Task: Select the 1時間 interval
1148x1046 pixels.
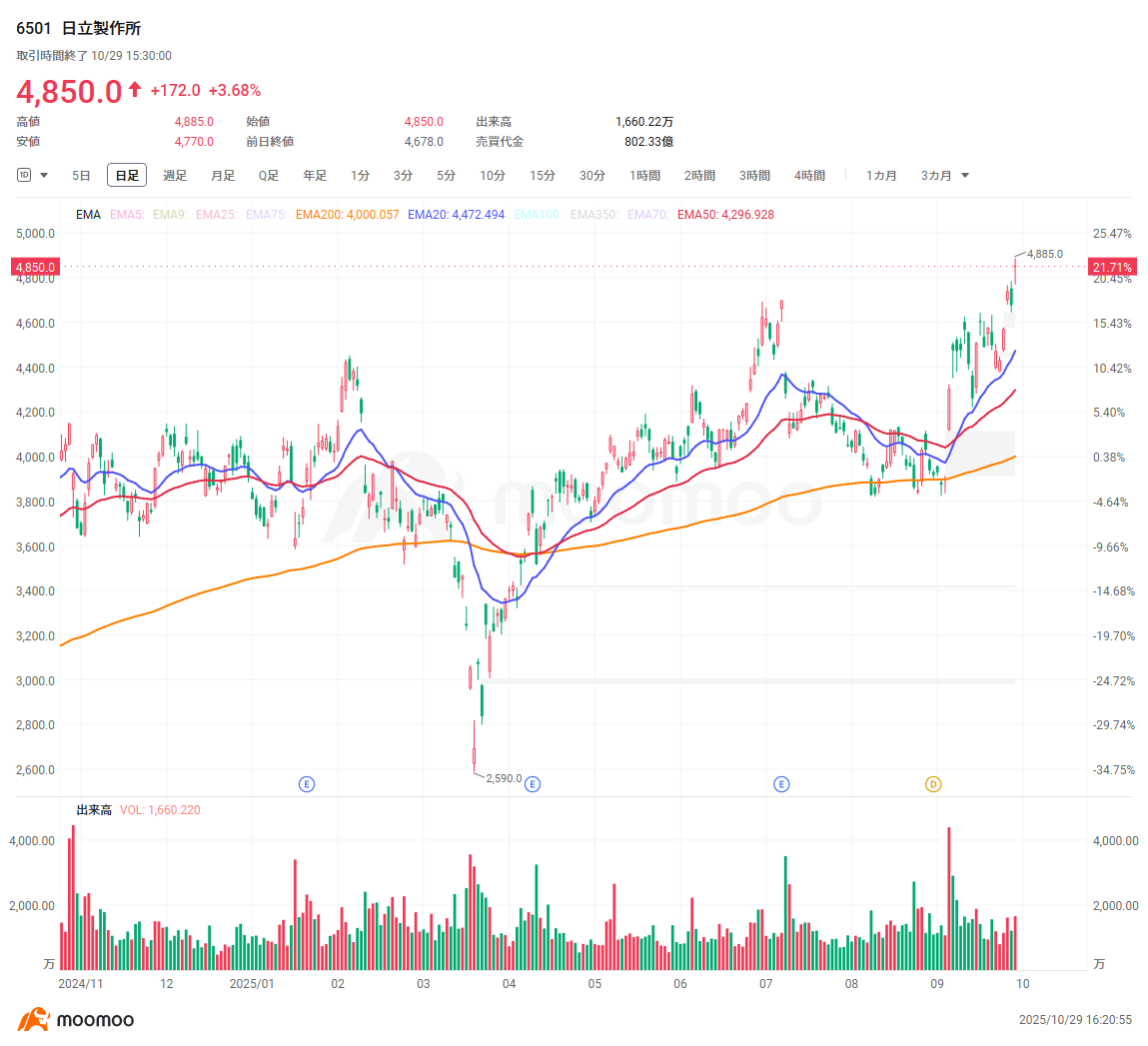Action: tap(645, 176)
